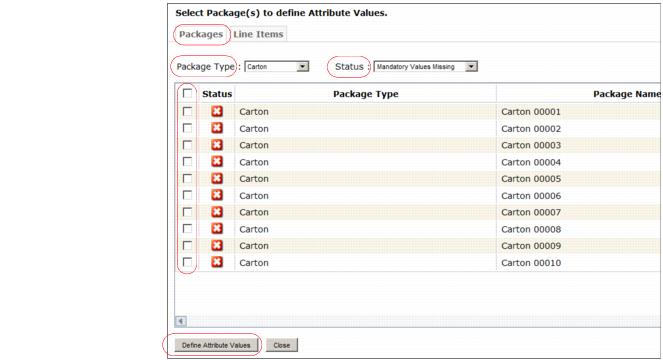This screenshot has width=663, height=360.
Task: Check the box for Carton 00006
Action: pos(187,195)
